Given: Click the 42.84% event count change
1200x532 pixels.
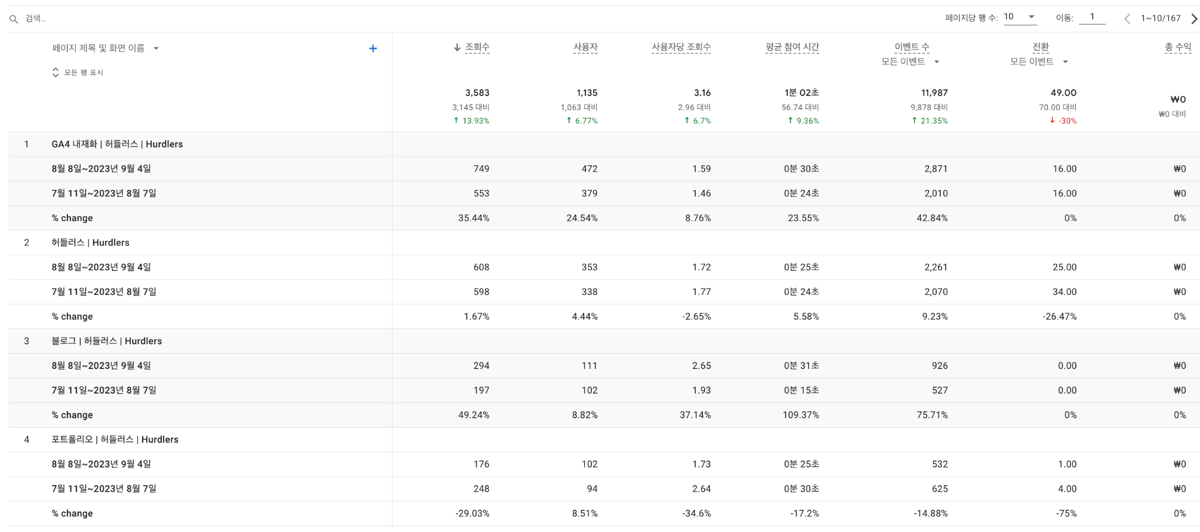Looking at the screenshot, I should [x=932, y=218].
